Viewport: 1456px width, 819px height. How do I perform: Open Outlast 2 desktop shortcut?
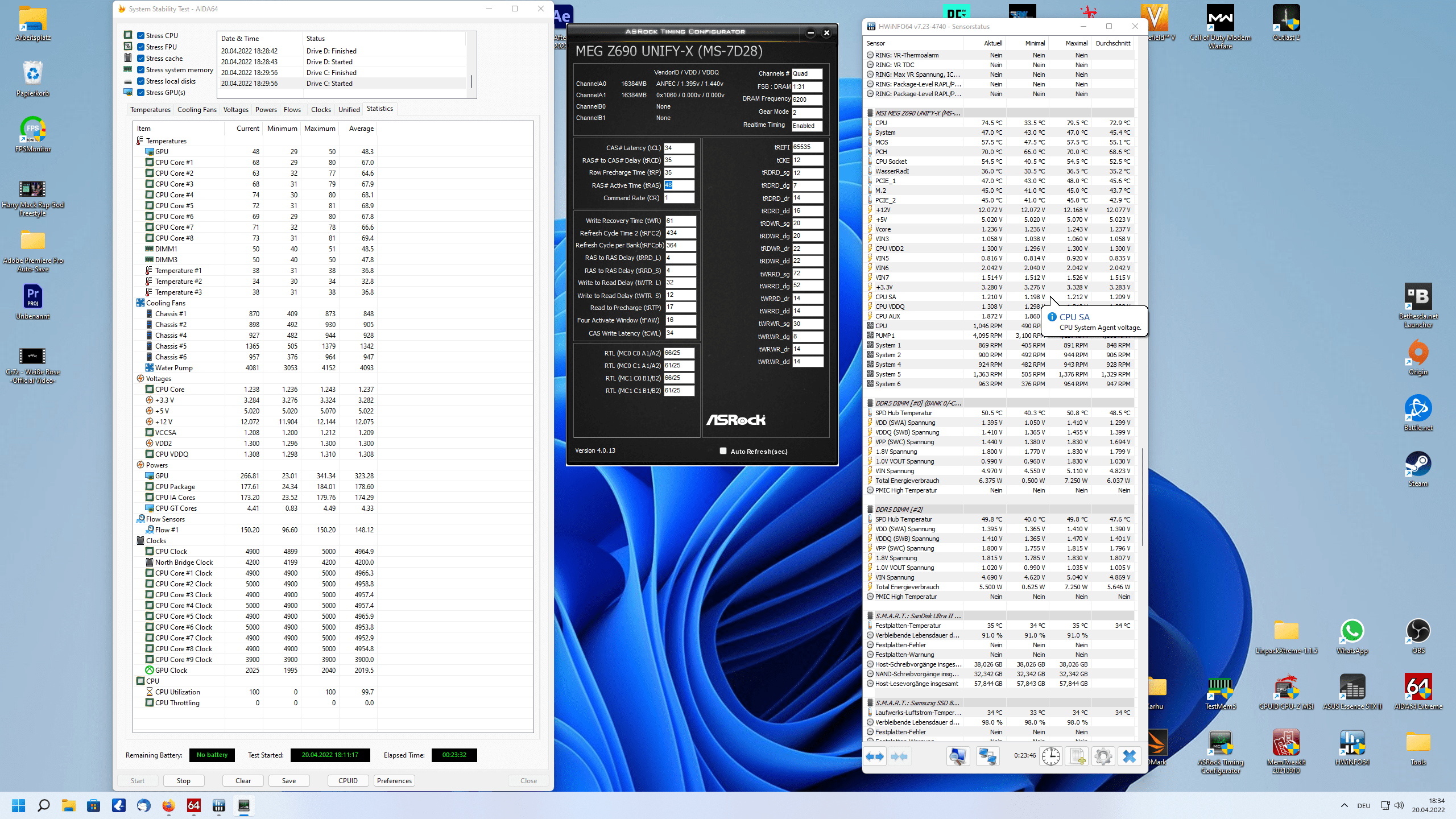(1286, 22)
